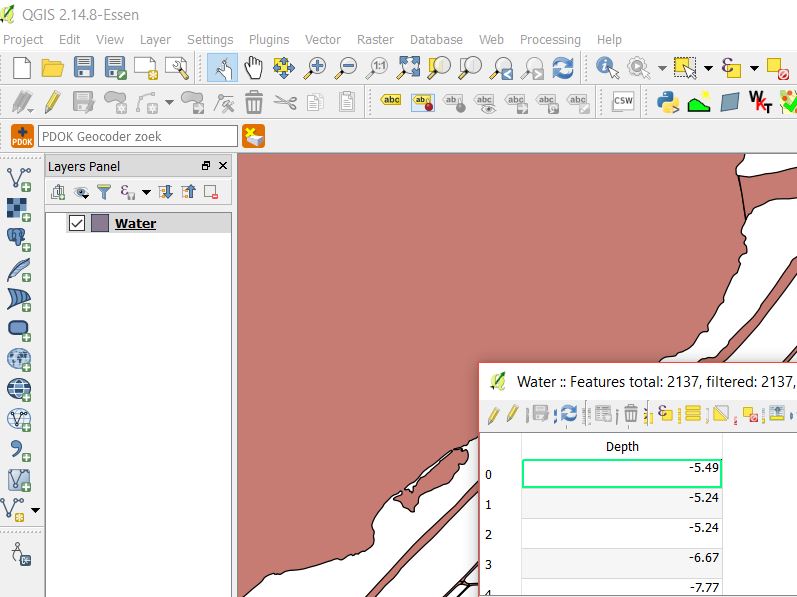Open filter legend by expression dropdown
The height and width of the screenshot is (597, 797).
point(146,192)
